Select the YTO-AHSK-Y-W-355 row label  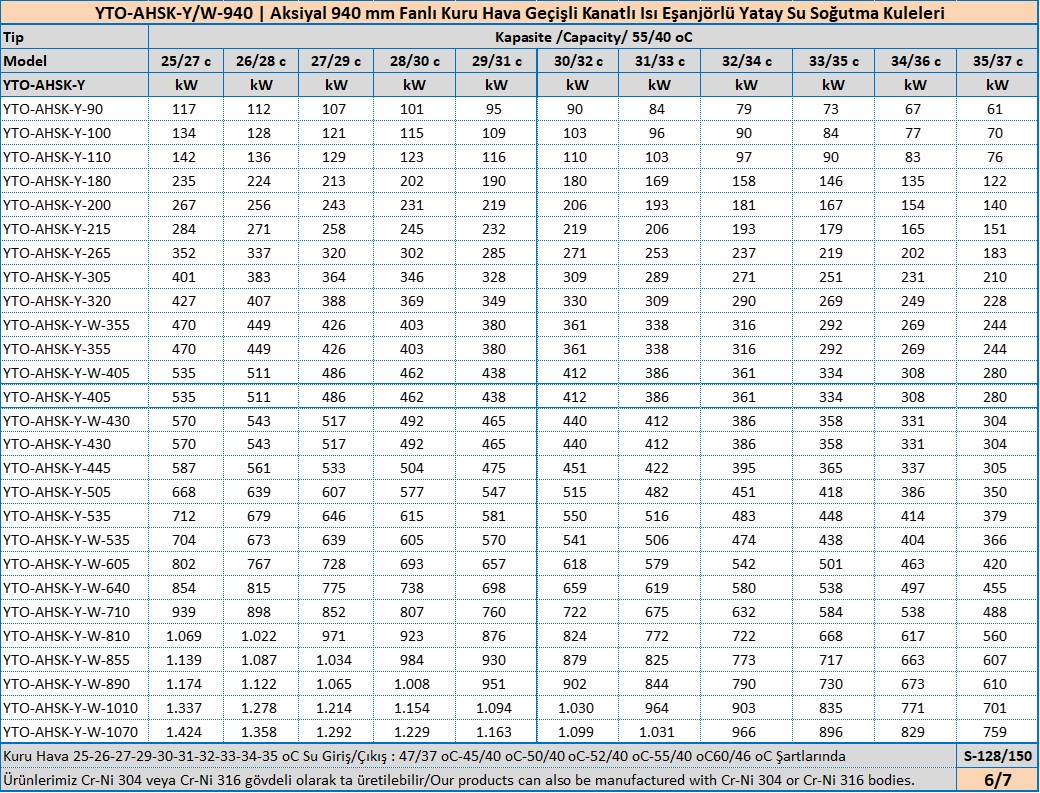click(x=66, y=325)
